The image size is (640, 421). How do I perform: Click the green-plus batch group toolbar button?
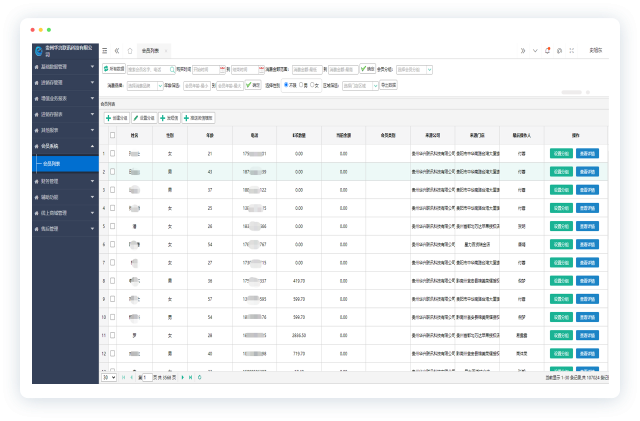(x=117, y=118)
